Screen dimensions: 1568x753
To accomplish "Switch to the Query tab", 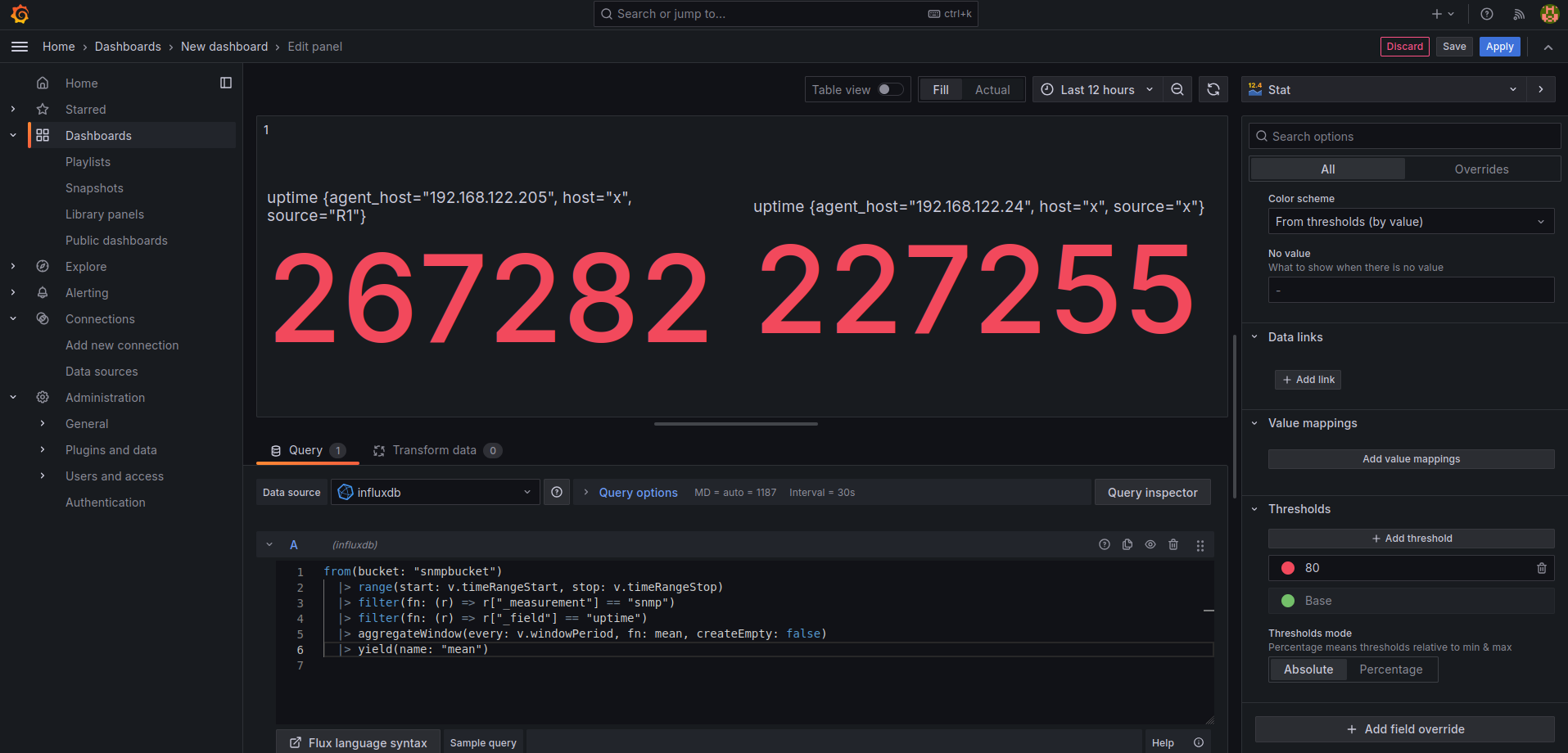I will pos(308,450).
